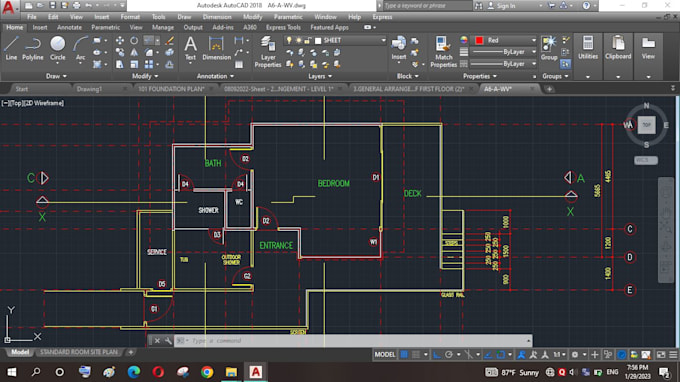Click the Insert block tool
Viewport: 680px width, 382px height.
point(399,48)
